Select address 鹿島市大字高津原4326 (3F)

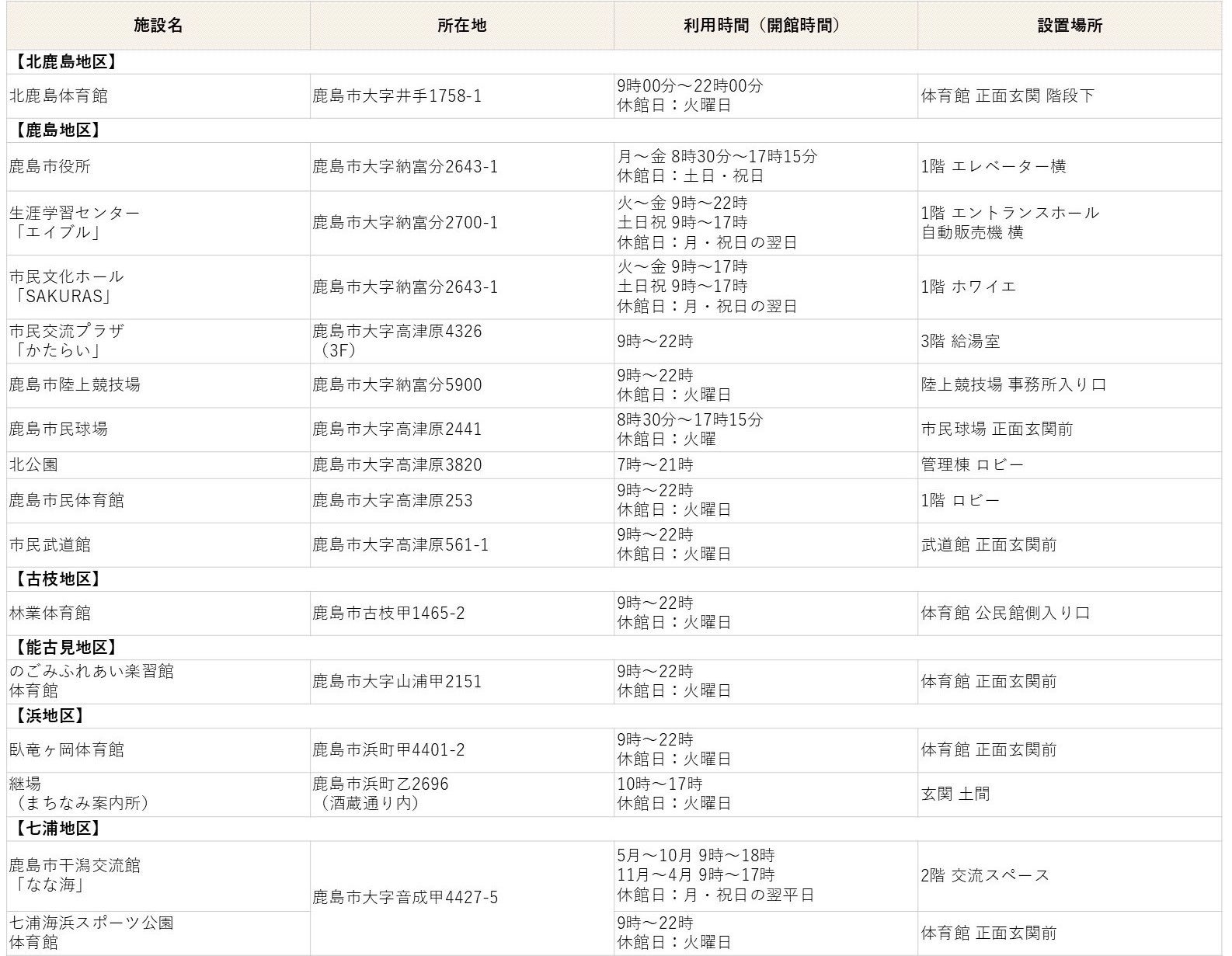[397, 341]
